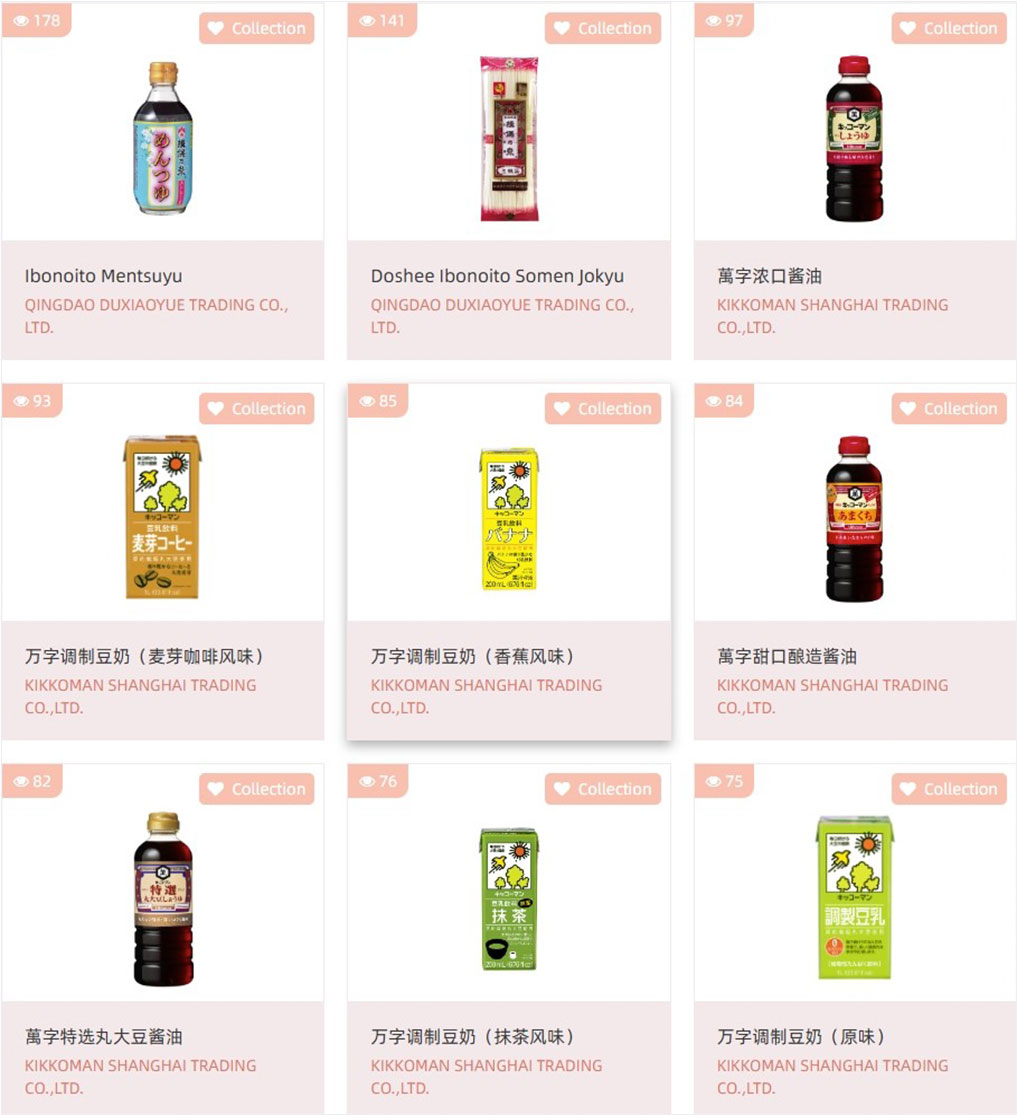Click Collection button for 萬字甜口酿造酱油
Screen dimensions: 1017x1115
coord(949,409)
